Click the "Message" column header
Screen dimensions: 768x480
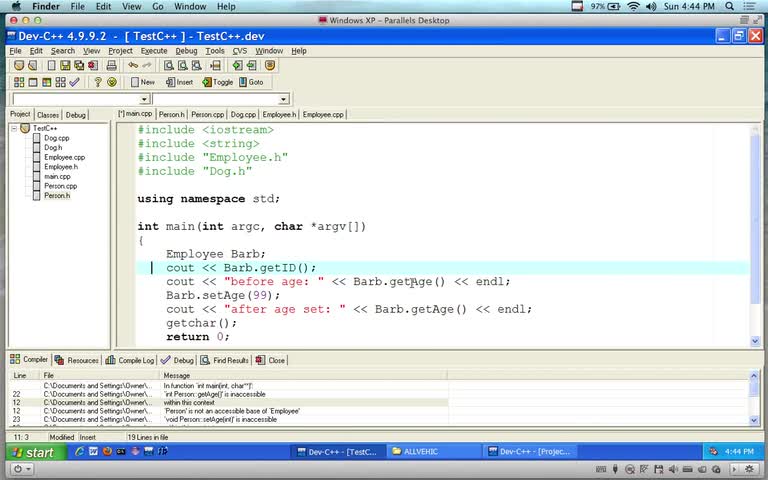pos(304,375)
